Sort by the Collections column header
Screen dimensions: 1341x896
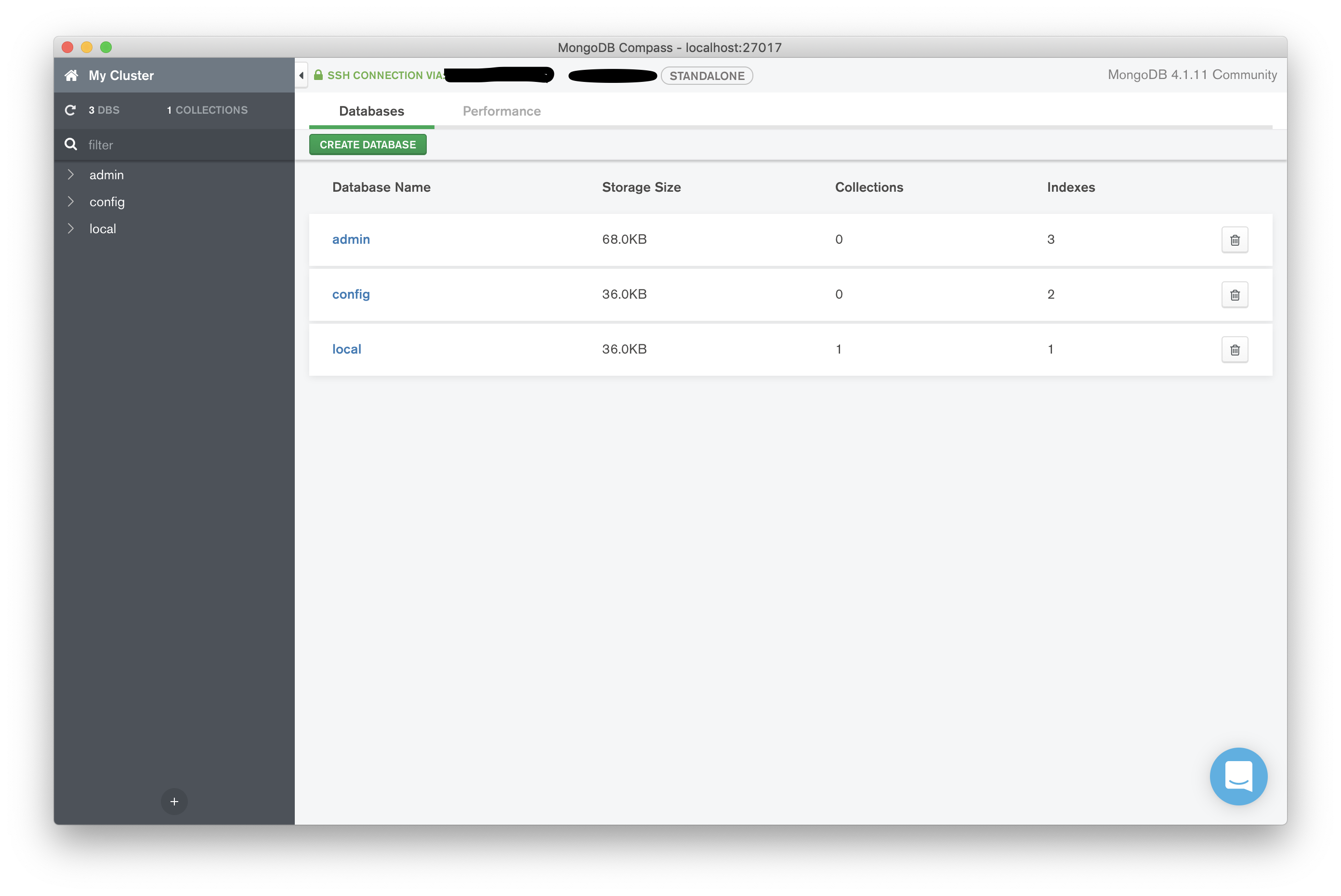(868, 187)
